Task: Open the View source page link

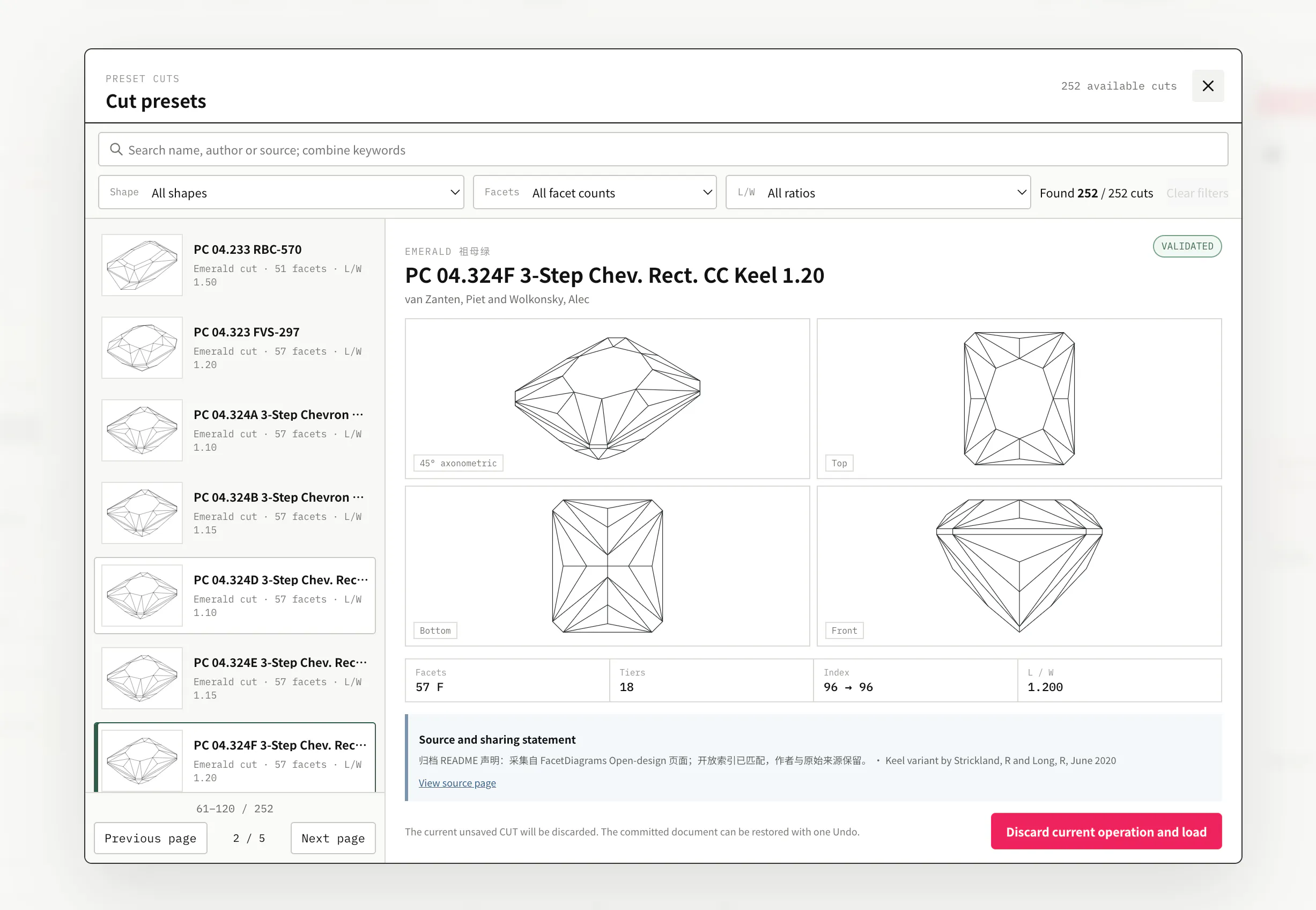Action: tap(457, 783)
